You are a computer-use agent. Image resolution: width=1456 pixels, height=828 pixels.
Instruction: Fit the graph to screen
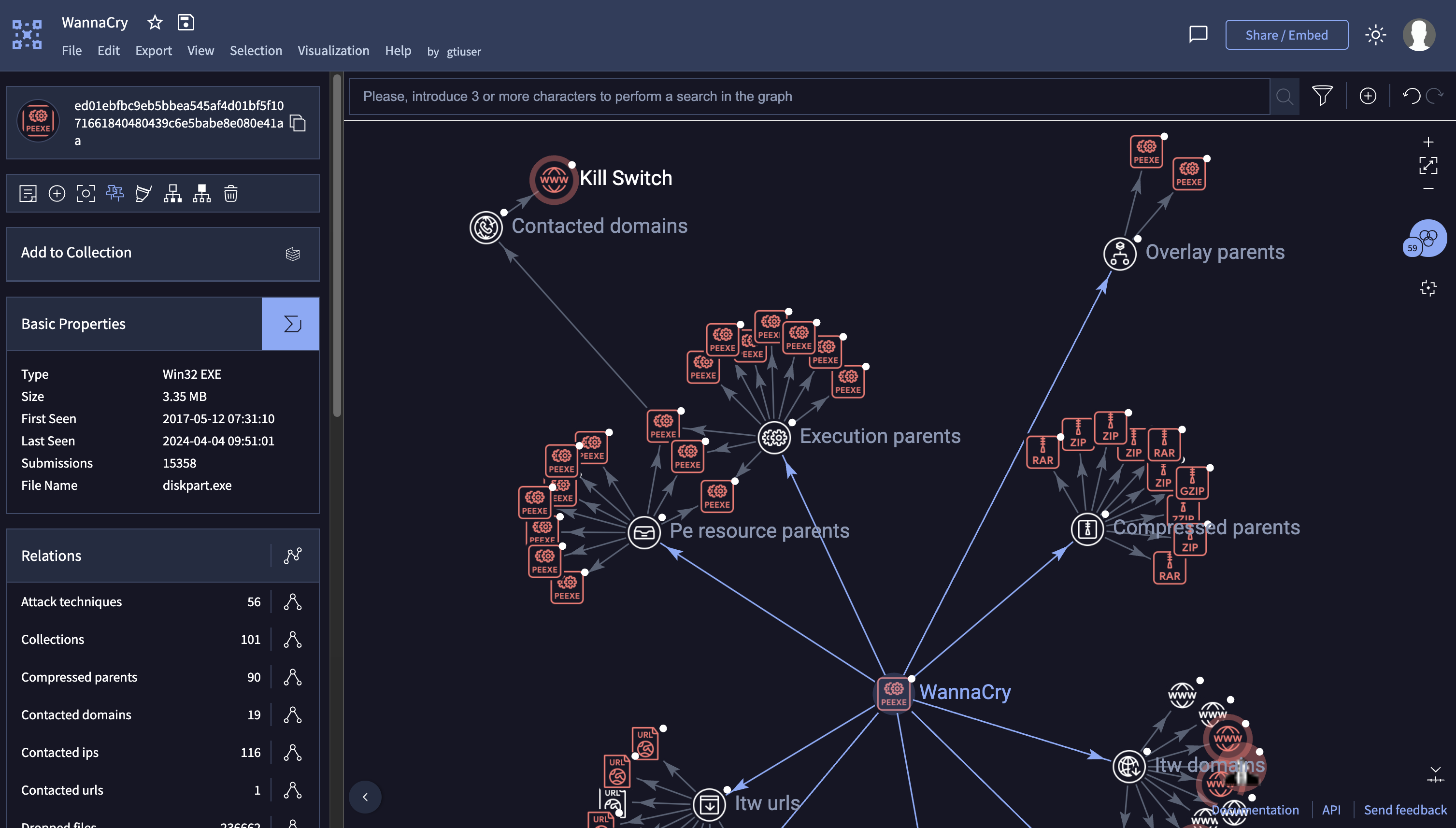1428,166
